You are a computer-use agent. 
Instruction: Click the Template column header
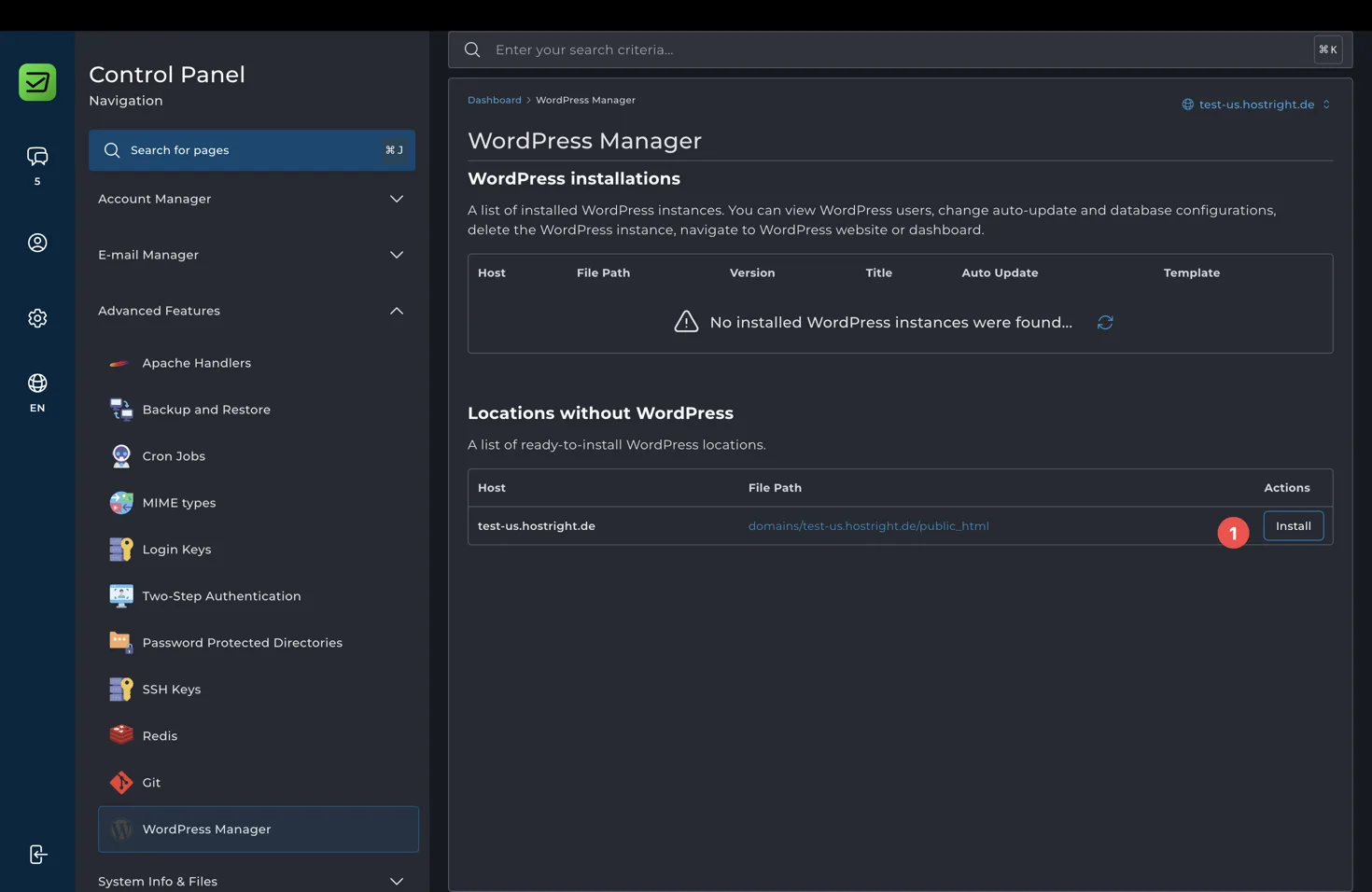(1191, 273)
